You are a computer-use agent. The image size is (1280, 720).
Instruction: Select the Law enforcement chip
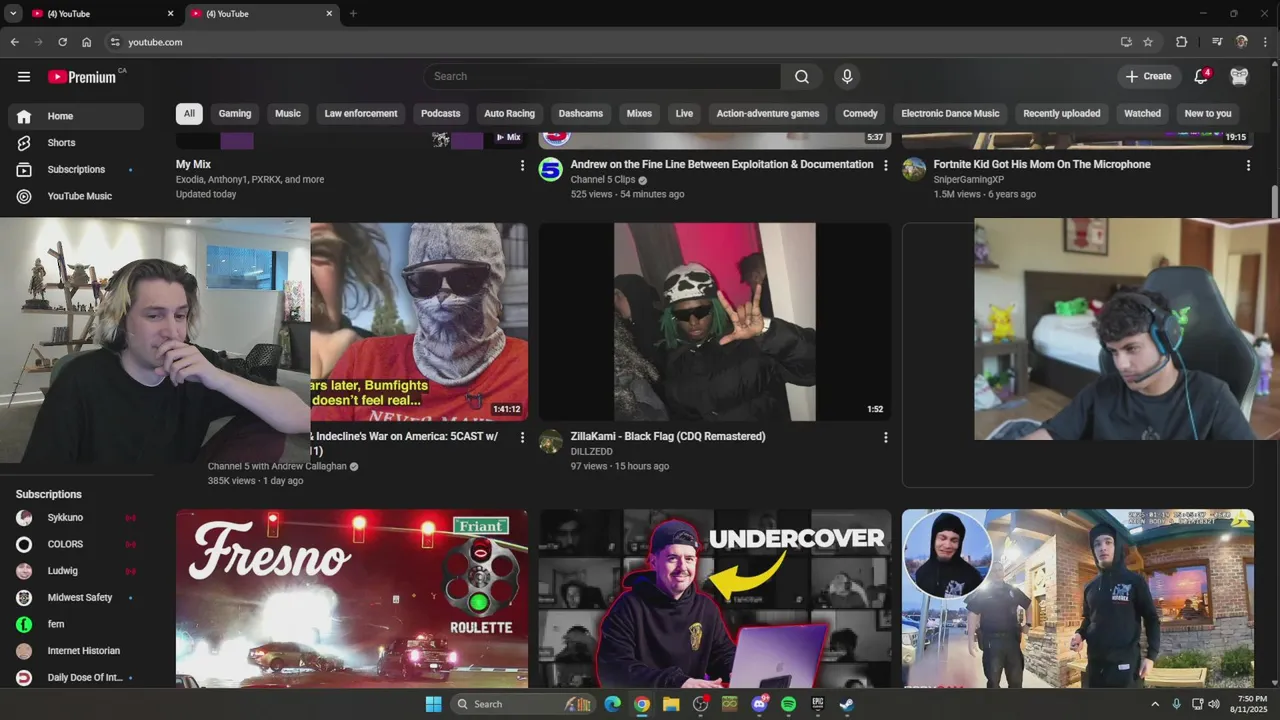point(361,114)
